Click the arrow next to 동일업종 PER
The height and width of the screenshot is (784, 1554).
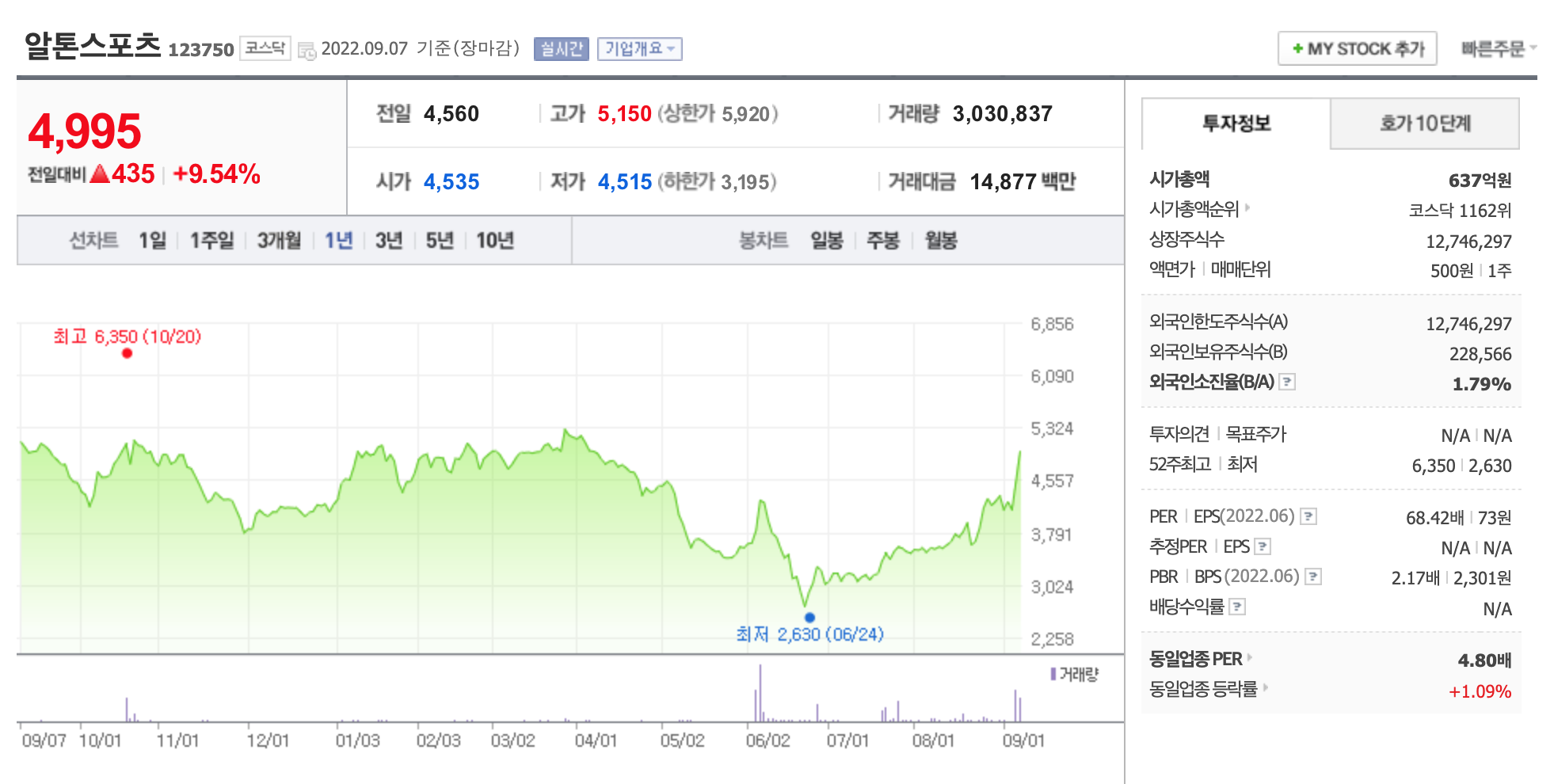pos(1250,657)
